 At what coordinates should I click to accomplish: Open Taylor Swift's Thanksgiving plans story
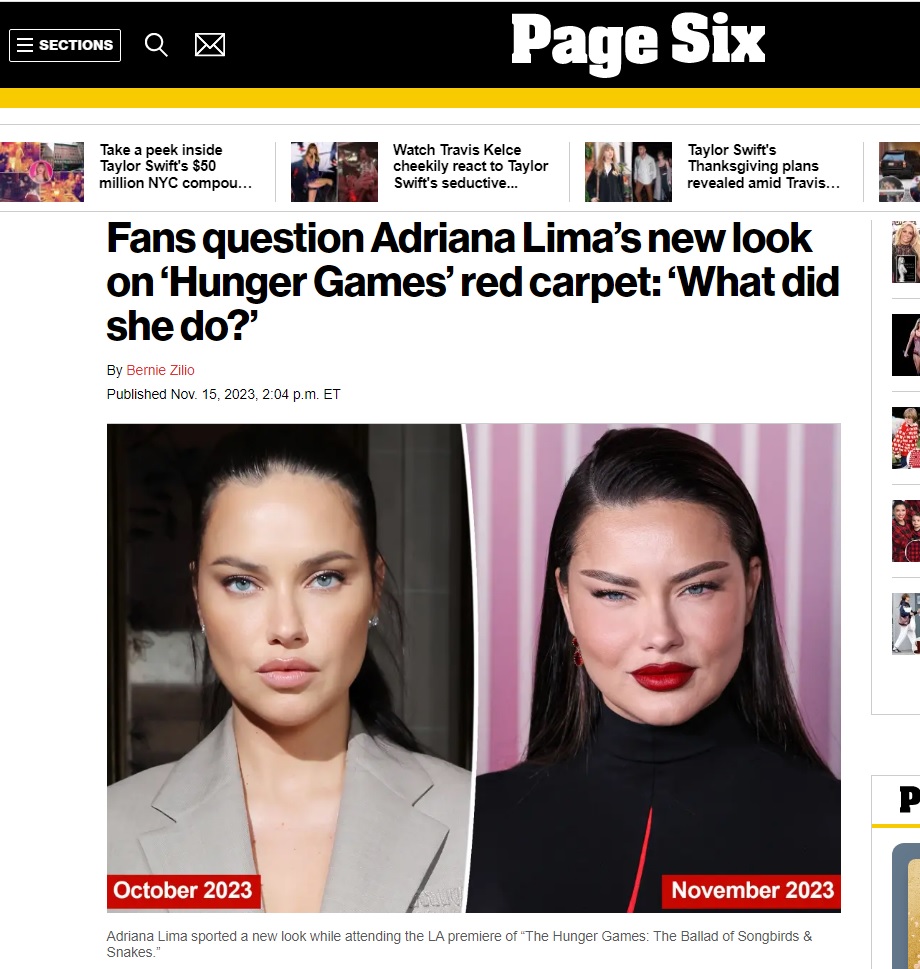[764, 166]
